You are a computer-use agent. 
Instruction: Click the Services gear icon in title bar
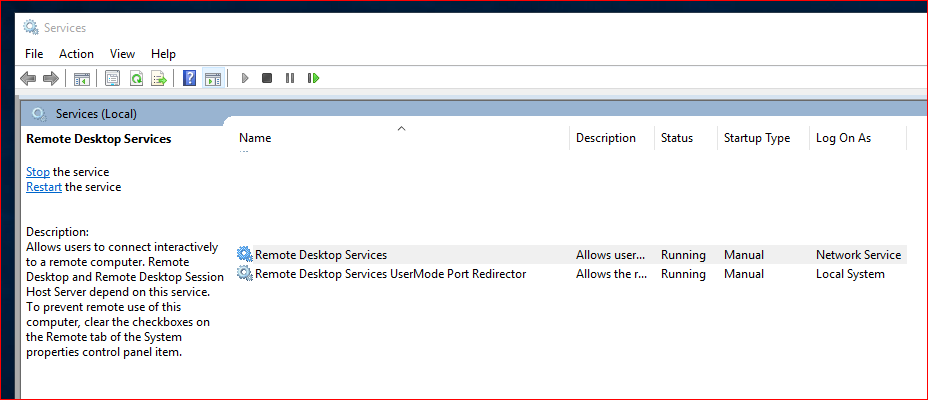tap(31, 27)
